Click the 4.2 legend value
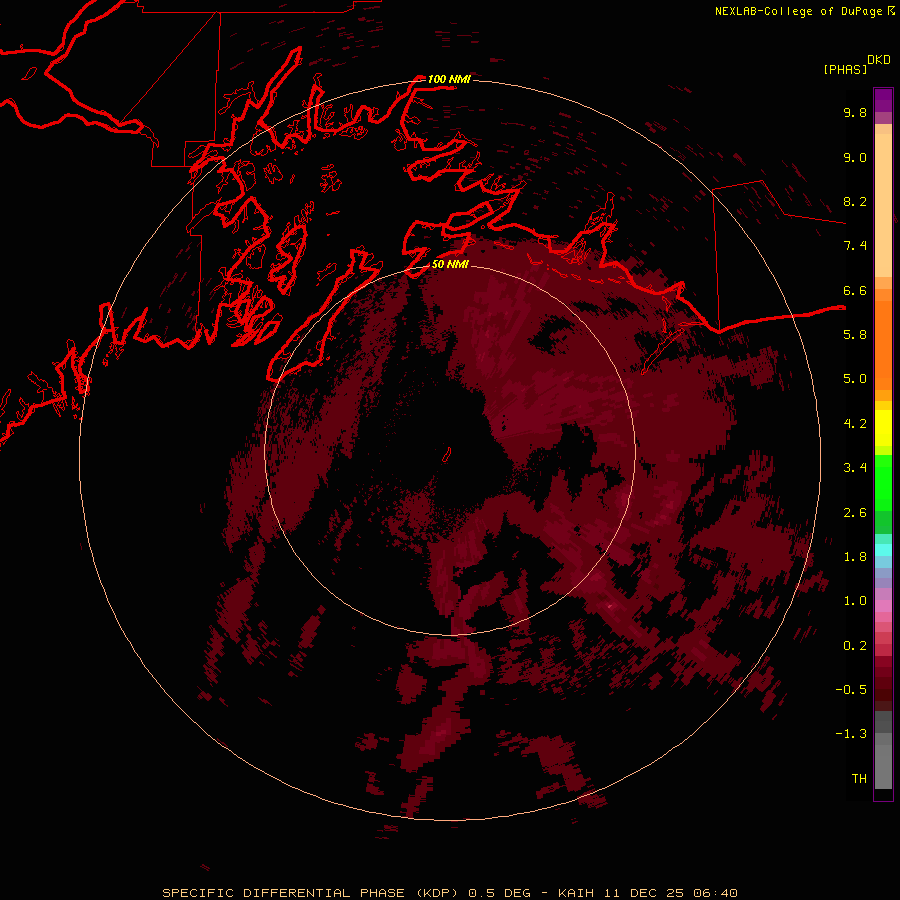Image resolution: width=900 pixels, height=900 pixels. tap(855, 424)
